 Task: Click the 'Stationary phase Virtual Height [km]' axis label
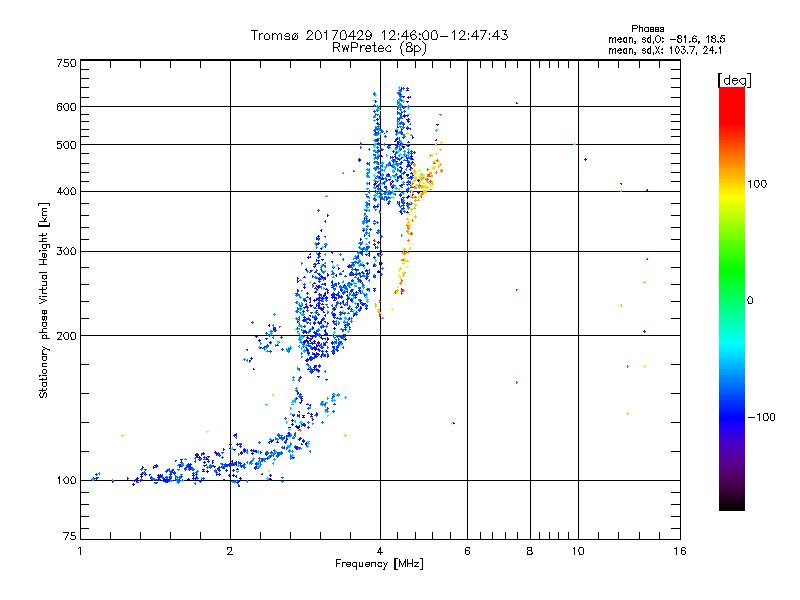(x=44, y=301)
